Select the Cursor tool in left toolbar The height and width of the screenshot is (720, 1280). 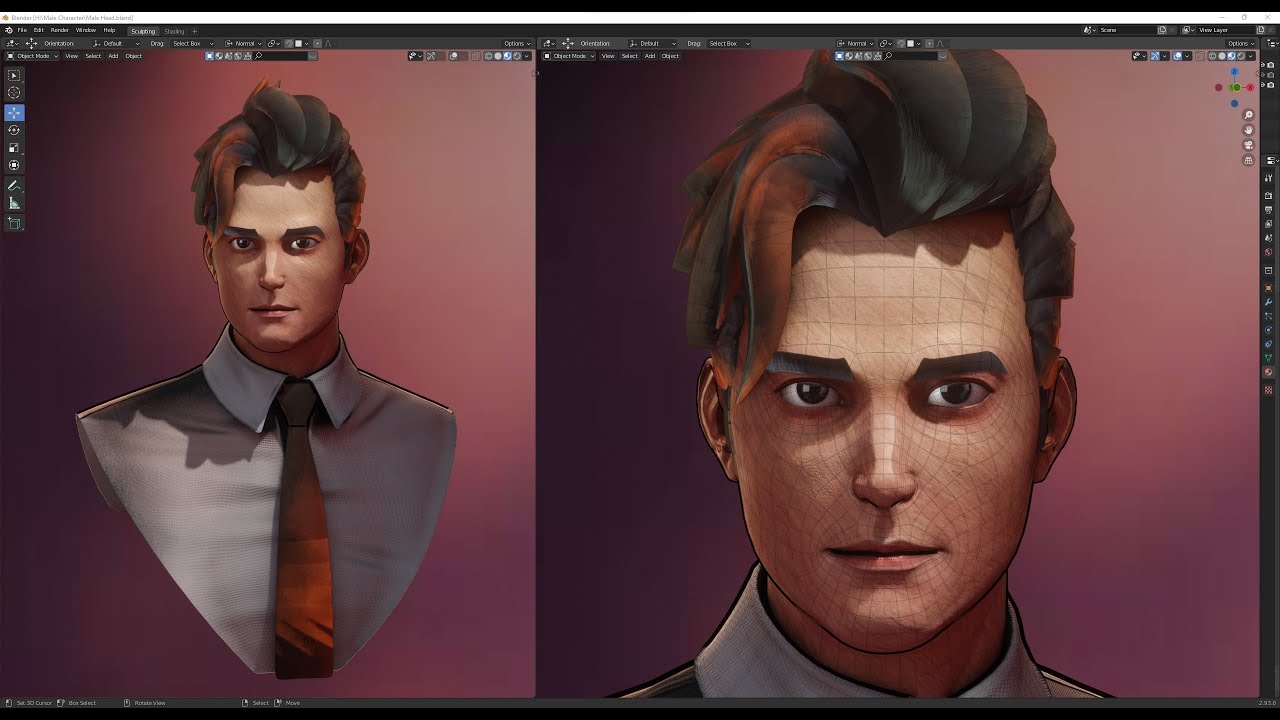14,93
